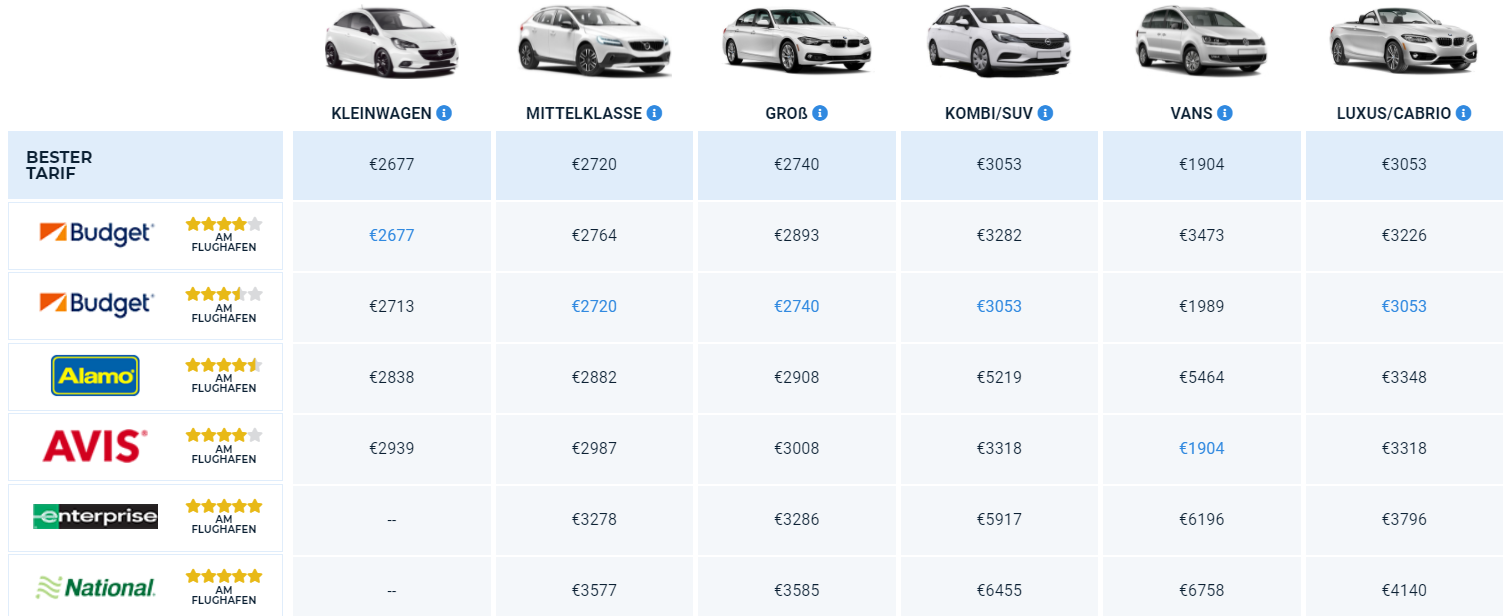This screenshot has height=616, width=1506.
Task: Select the AVIS logo
Action: (x=95, y=447)
